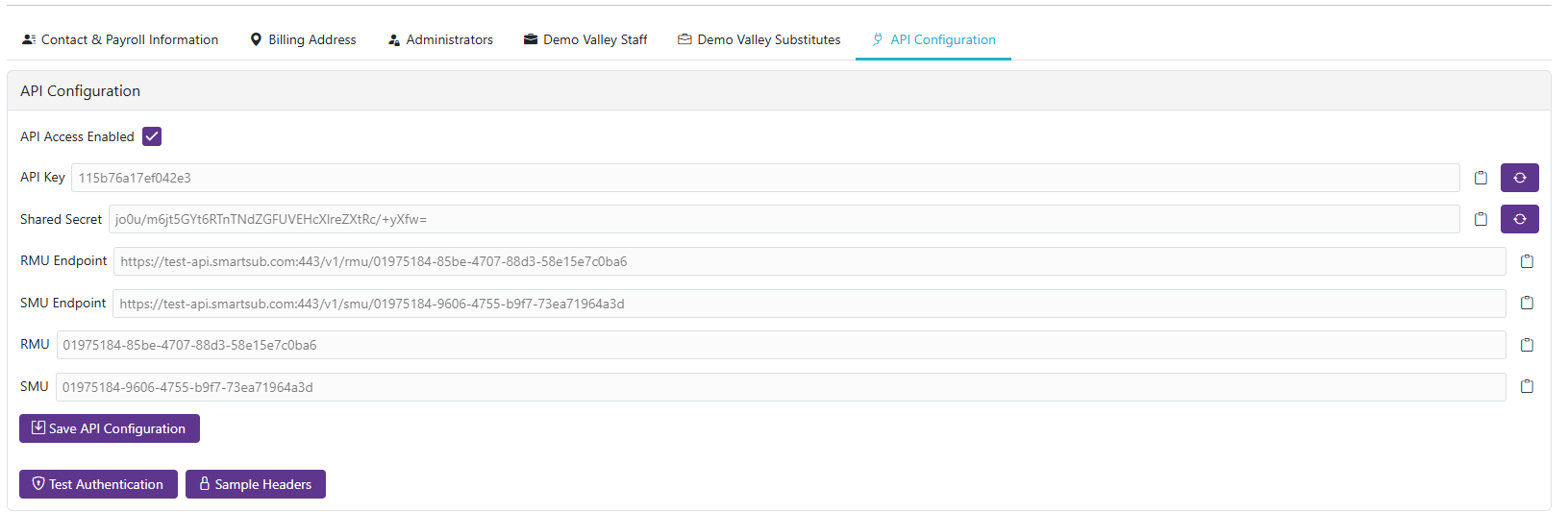Toggle the API Access Enabled checkbox
The image size is (1568, 512).
152,136
